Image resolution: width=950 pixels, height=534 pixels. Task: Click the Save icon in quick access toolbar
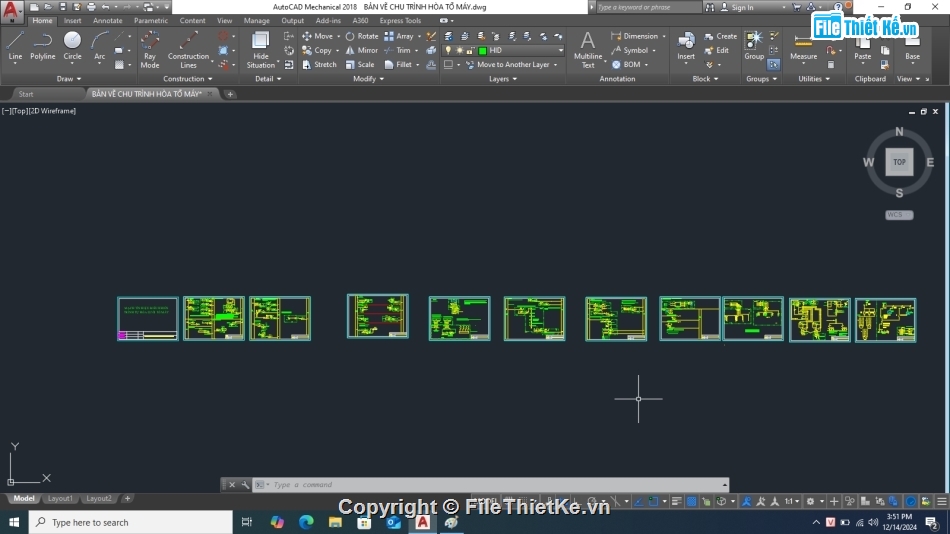point(62,7)
